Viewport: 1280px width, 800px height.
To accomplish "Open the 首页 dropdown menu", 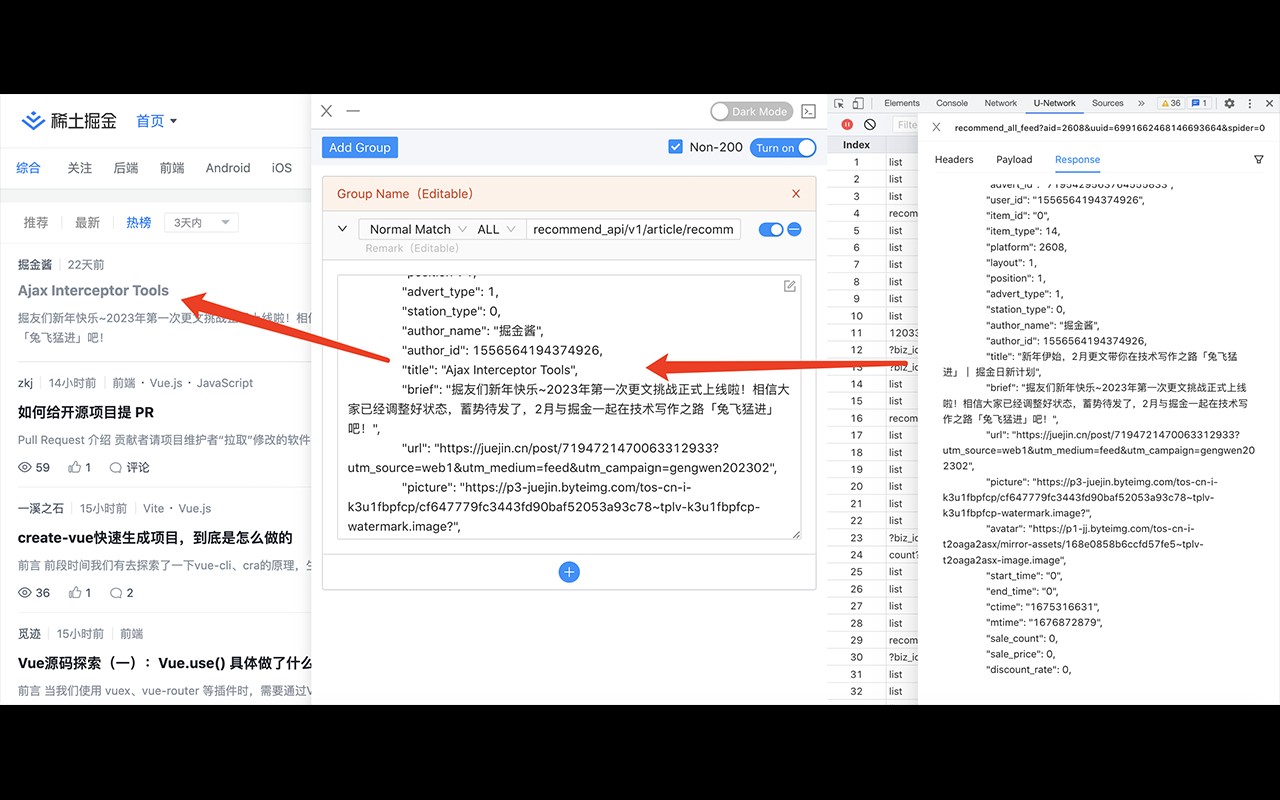I will pyautogui.click(x=156, y=121).
